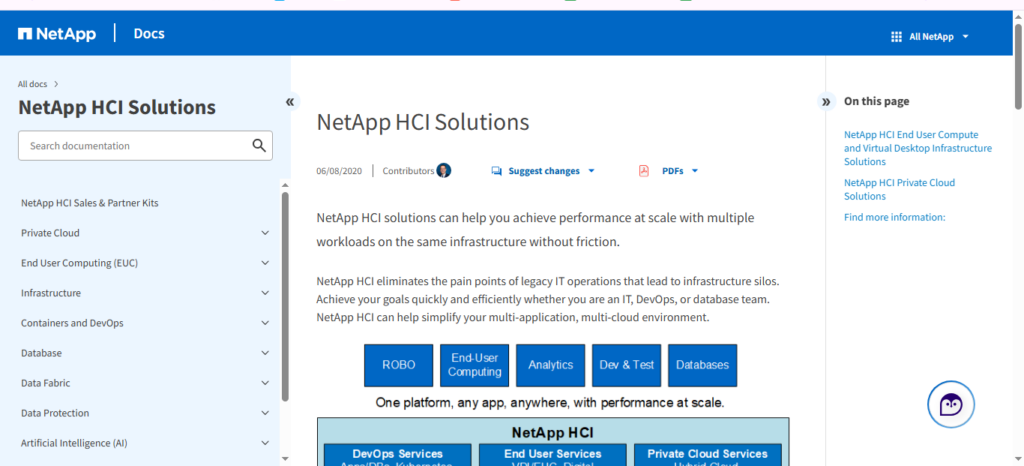Image resolution: width=1024 pixels, height=466 pixels.
Task: Click End-User Computing box in diagram
Action: [x=475, y=365]
